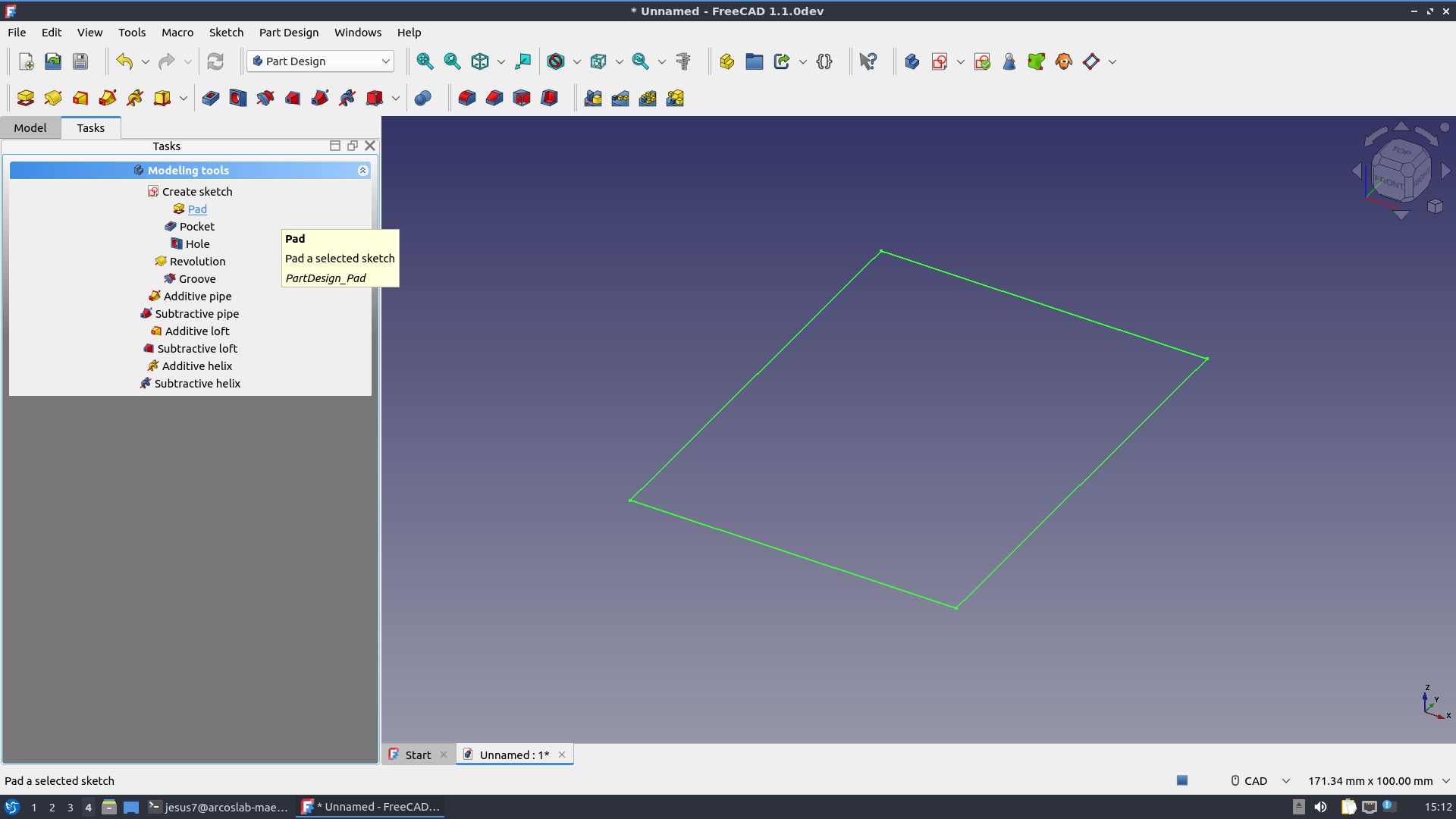Click the volume speaker tray icon
The width and height of the screenshot is (1456, 819).
coord(1320,807)
